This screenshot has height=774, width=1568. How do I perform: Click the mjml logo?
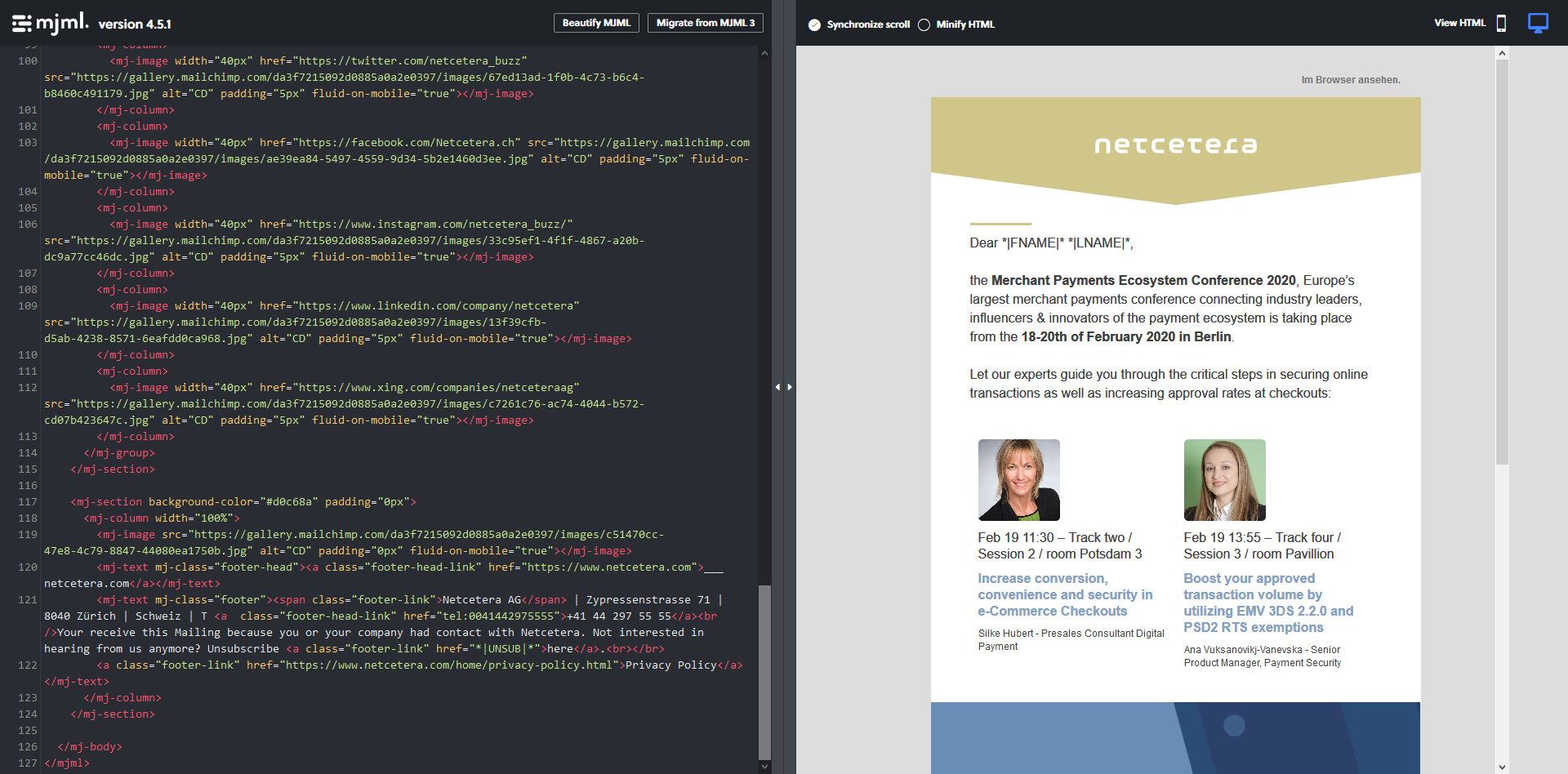50,23
